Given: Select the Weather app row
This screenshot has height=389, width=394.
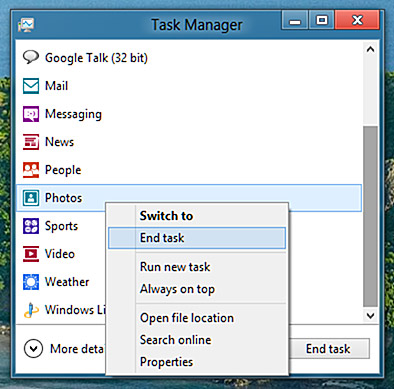Looking at the screenshot, I should [x=61, y=282].
